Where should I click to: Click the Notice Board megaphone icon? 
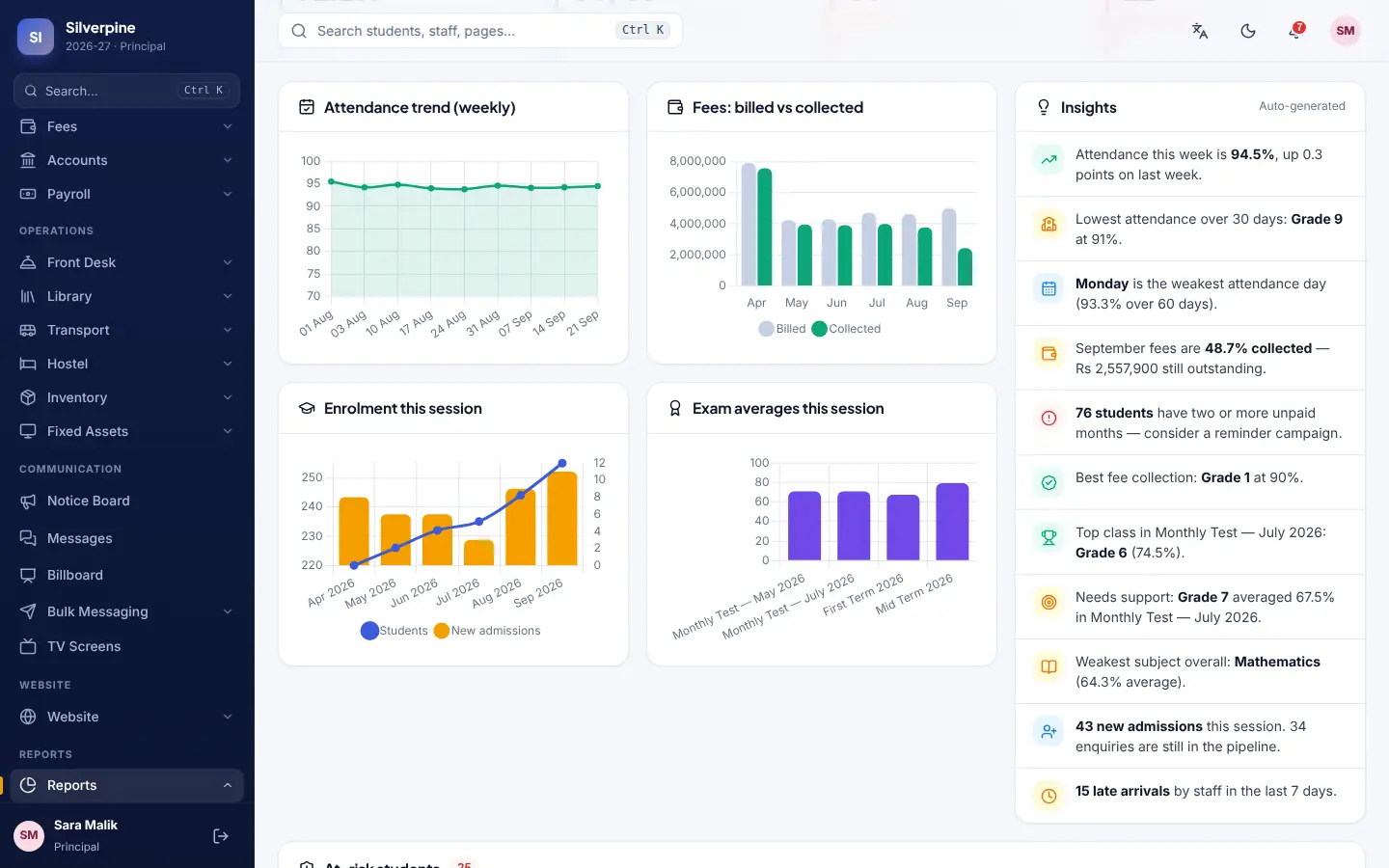pyautogui.click(x=28, y=501)
